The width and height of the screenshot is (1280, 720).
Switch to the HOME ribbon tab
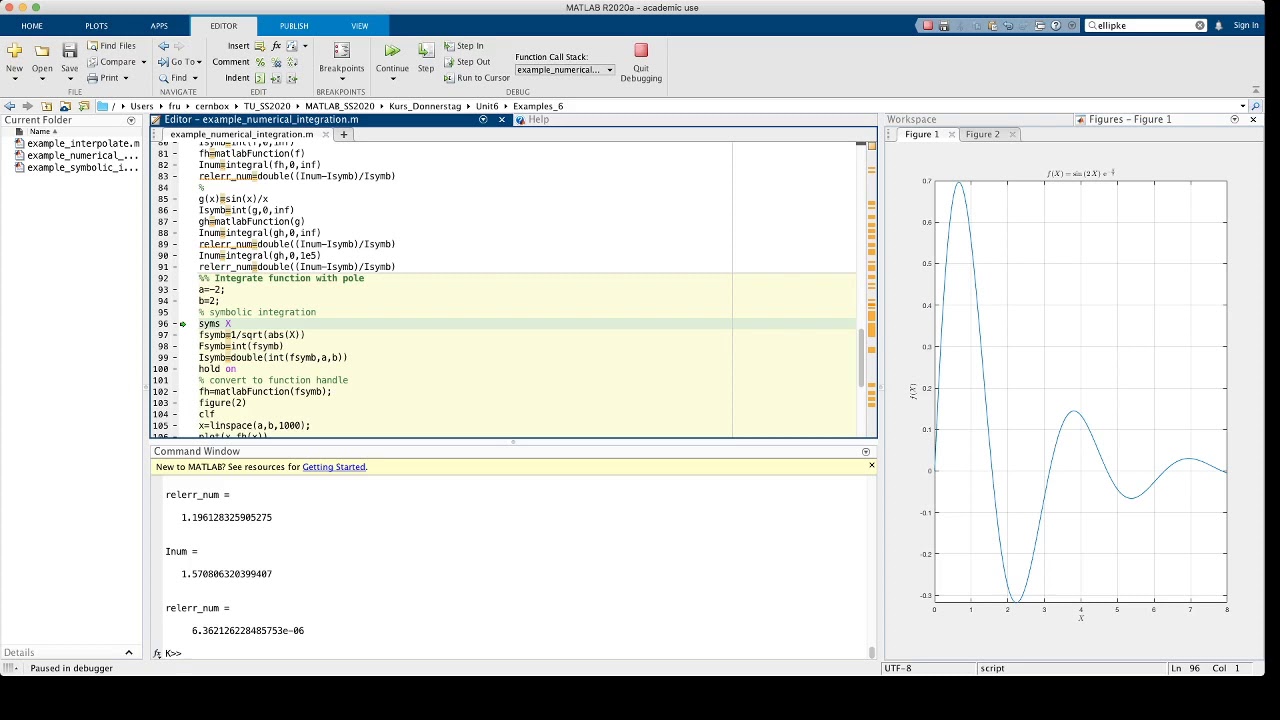(32, 26)
